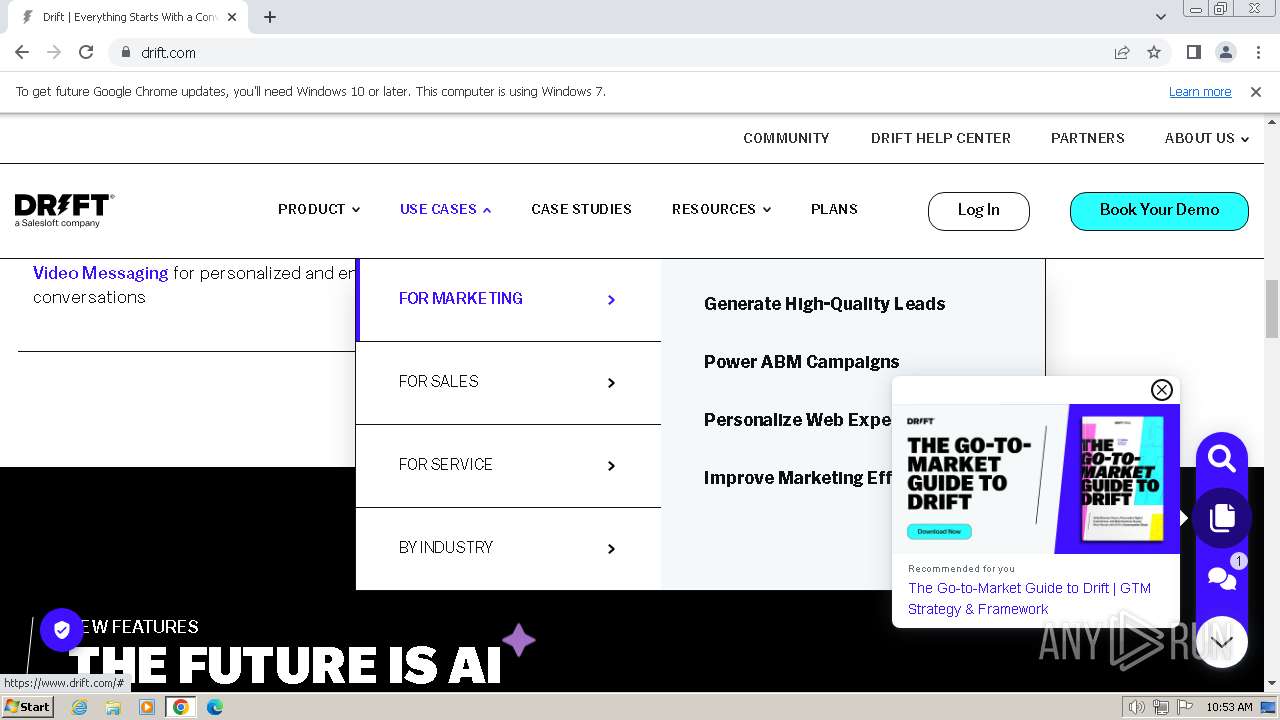Expand the PRODUCT navigation menu

[319, 209]
